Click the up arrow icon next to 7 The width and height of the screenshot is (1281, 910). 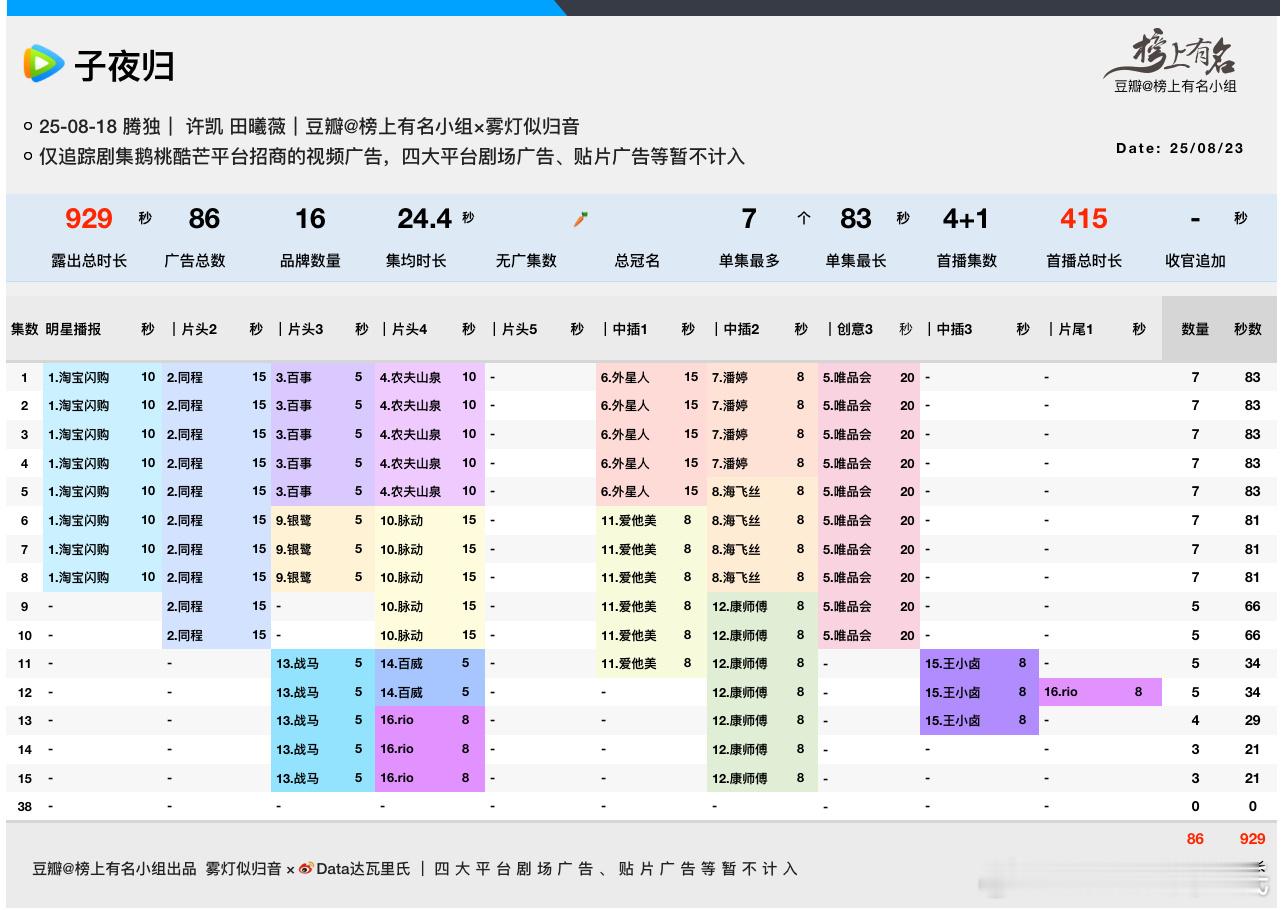tap(804, 219)
